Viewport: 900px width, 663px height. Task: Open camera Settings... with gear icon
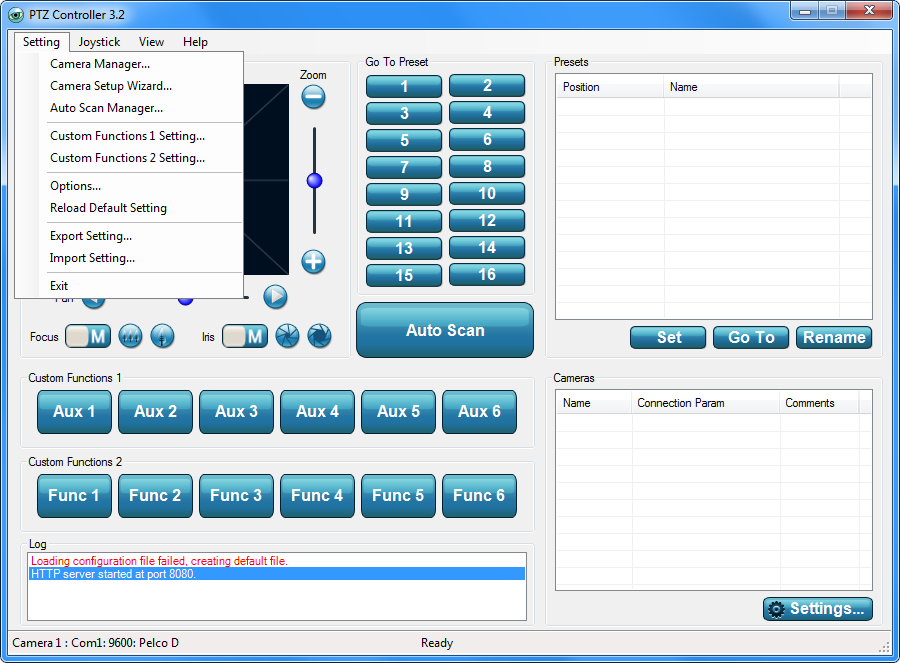point(818,609)
